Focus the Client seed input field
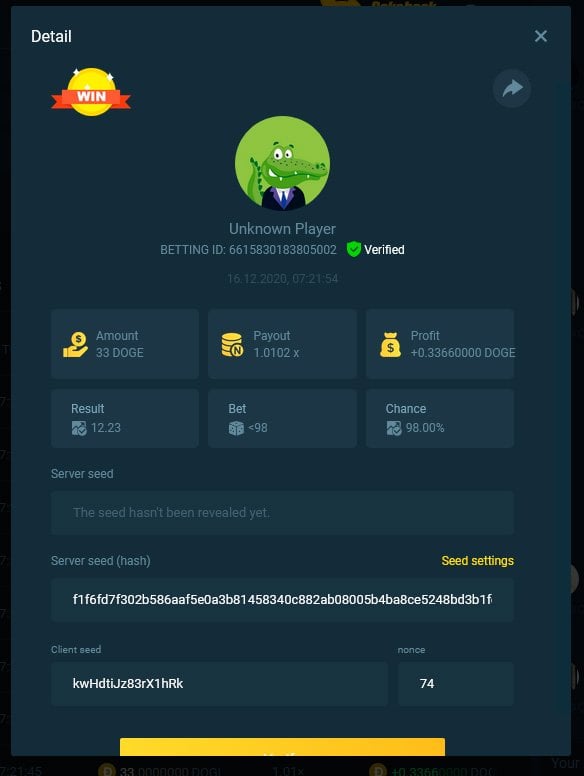 click(x=219, y=683)
